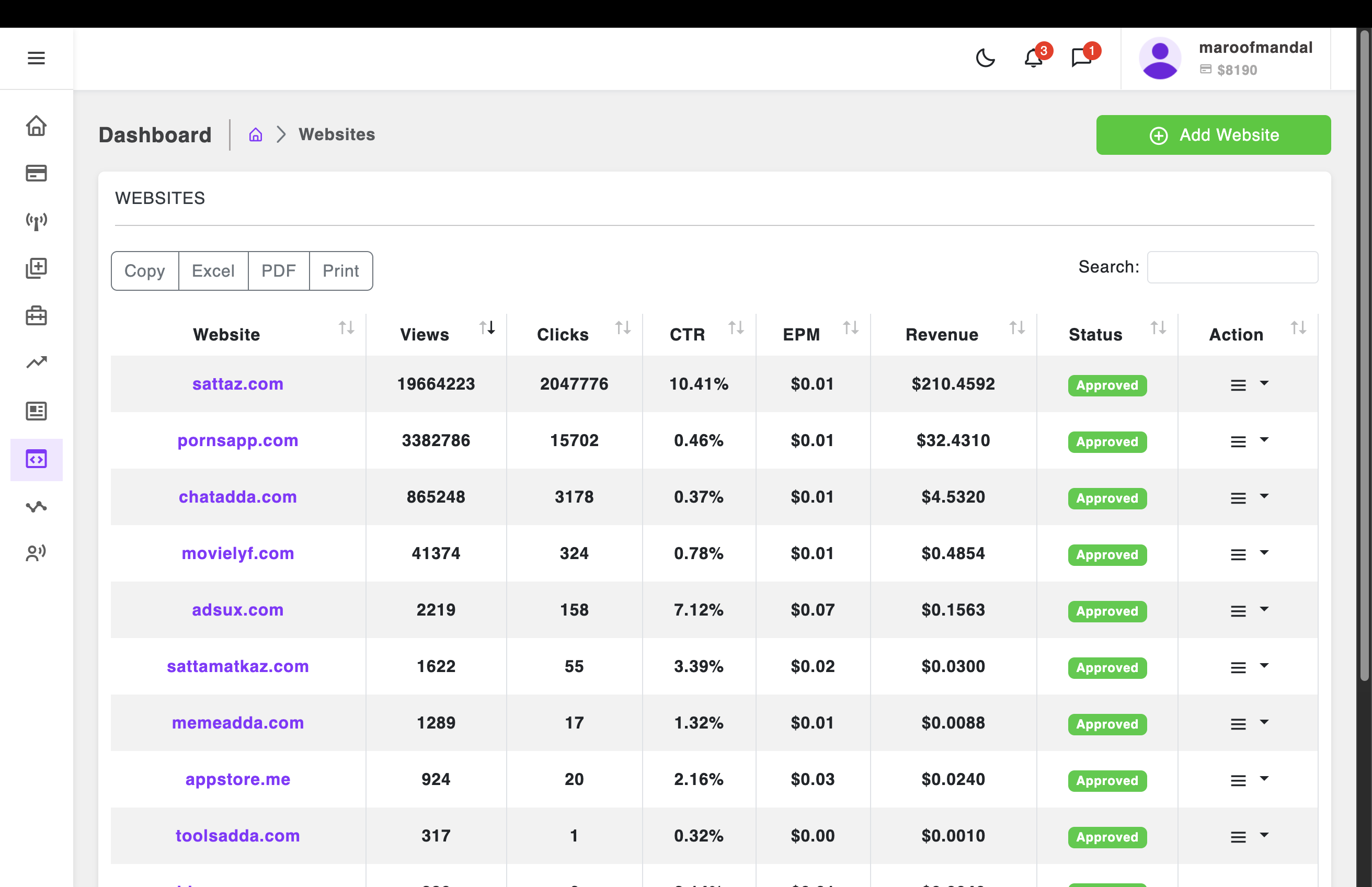Toggle dark mode moon icon
This screenshot has height=887, width=1372.
coord(986,58)
